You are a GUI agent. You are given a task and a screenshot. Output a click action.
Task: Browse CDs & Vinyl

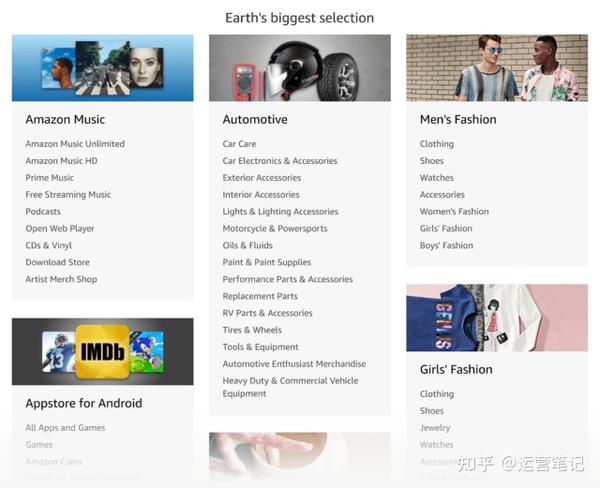[x=49, y=245]
